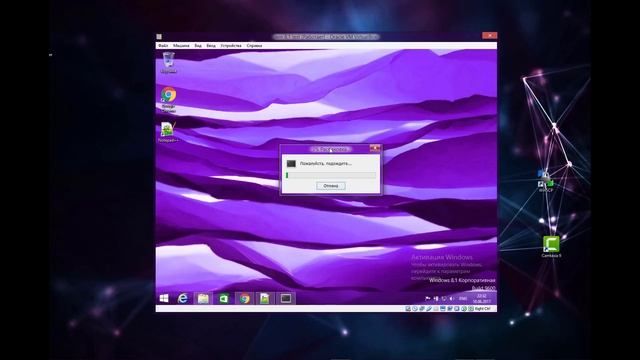Click the hard disk indicator in VirtualBox status bar
Viewport: 640px width, 360px height.
click(408, 309)
